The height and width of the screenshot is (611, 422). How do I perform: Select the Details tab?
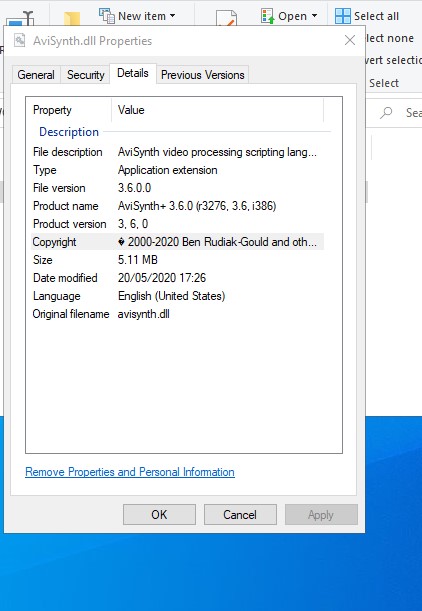(133, 73)
